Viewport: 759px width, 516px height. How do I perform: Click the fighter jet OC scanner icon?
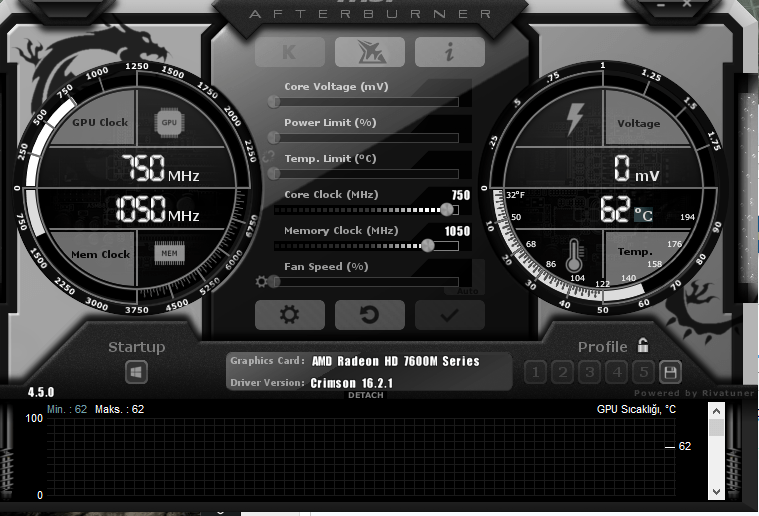pyautogui.click(x=370, y=52)
